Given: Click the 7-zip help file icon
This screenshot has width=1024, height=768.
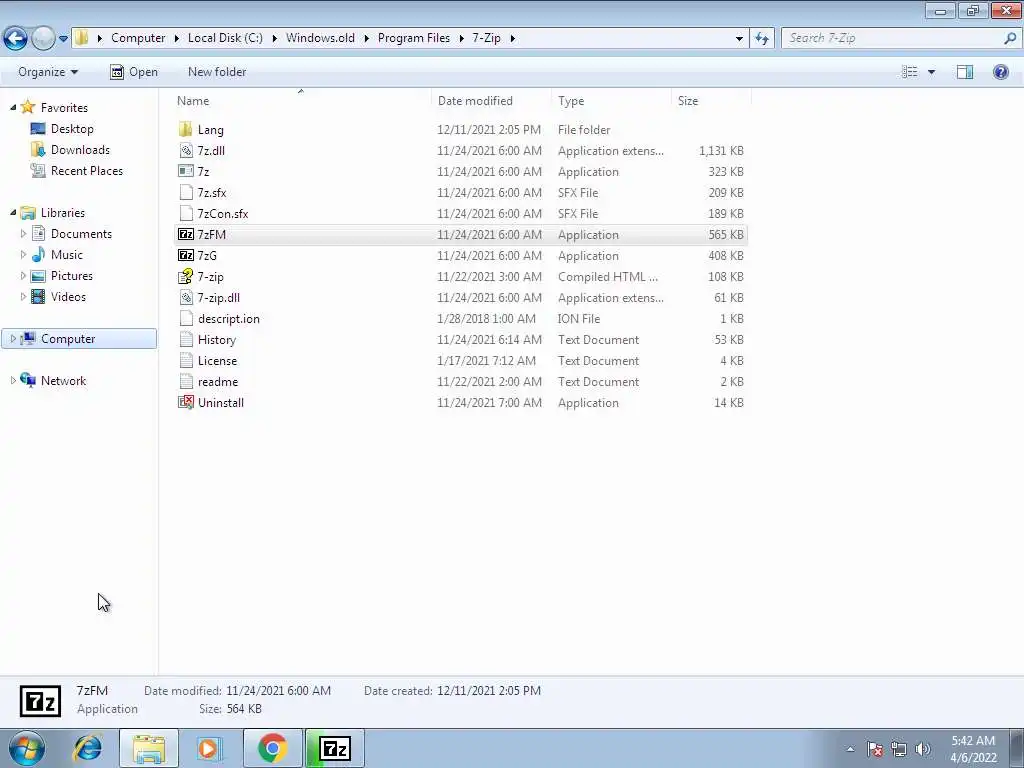Looking at the screenshot, I should click(185, 276).
